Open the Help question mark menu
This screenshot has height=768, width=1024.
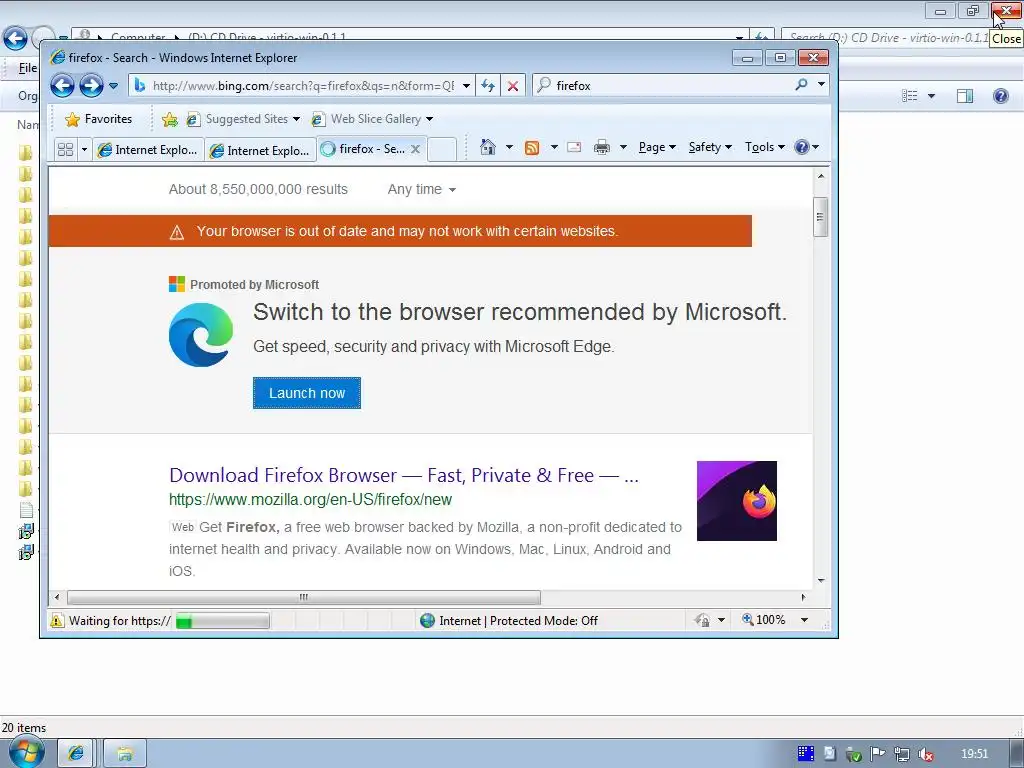coord(807,147)
